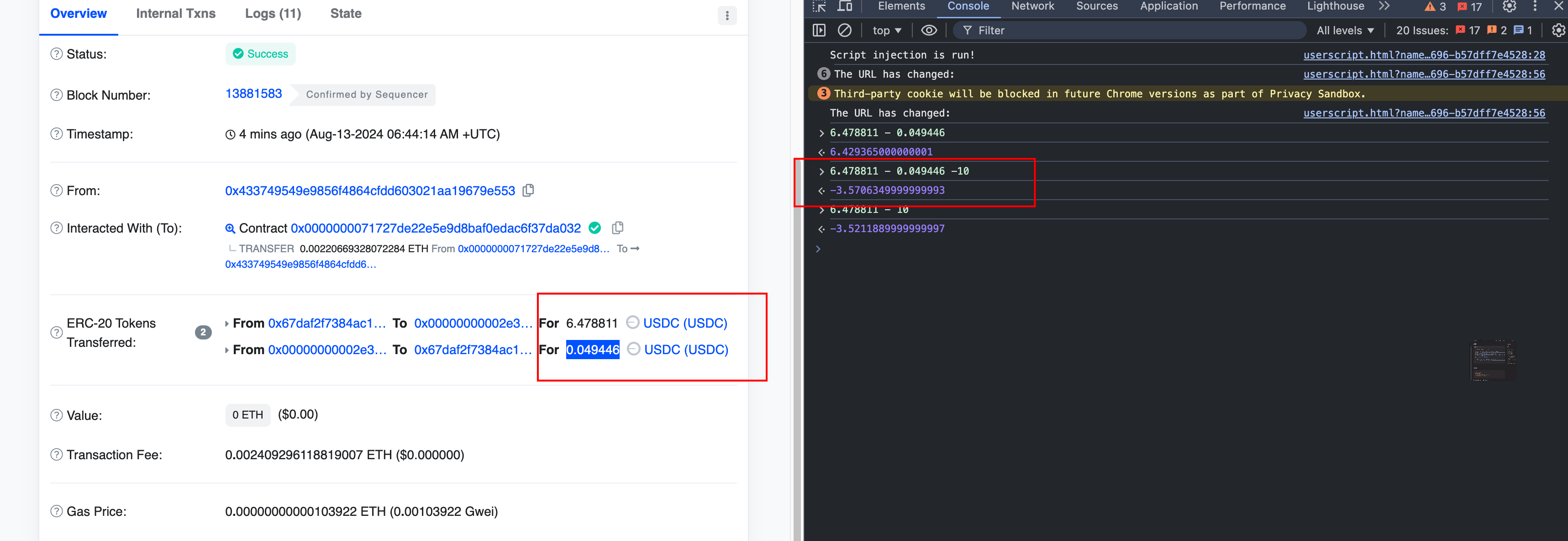Open block number 13881583 link
Image resolution: width=1568 pixels, height=541 pixels.
coord(254,94)
